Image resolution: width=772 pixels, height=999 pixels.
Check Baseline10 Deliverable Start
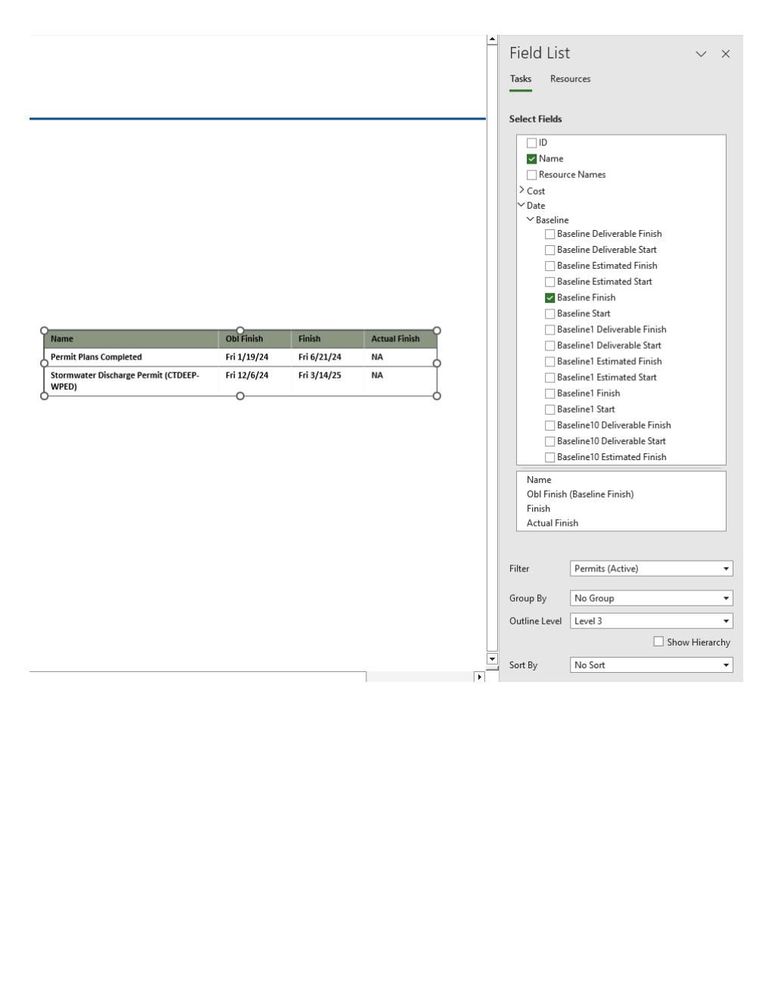point(550,441)
